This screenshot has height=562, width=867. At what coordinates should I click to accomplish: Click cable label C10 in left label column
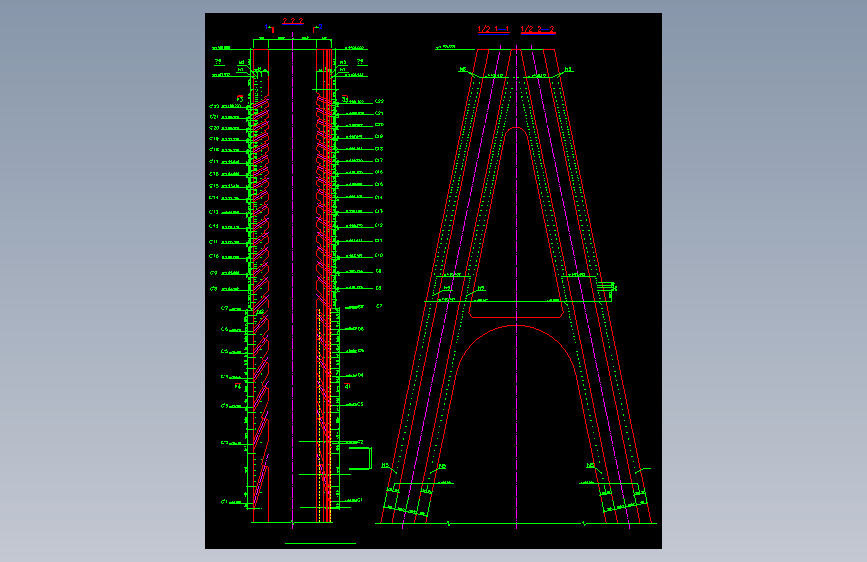click(214, 257)
